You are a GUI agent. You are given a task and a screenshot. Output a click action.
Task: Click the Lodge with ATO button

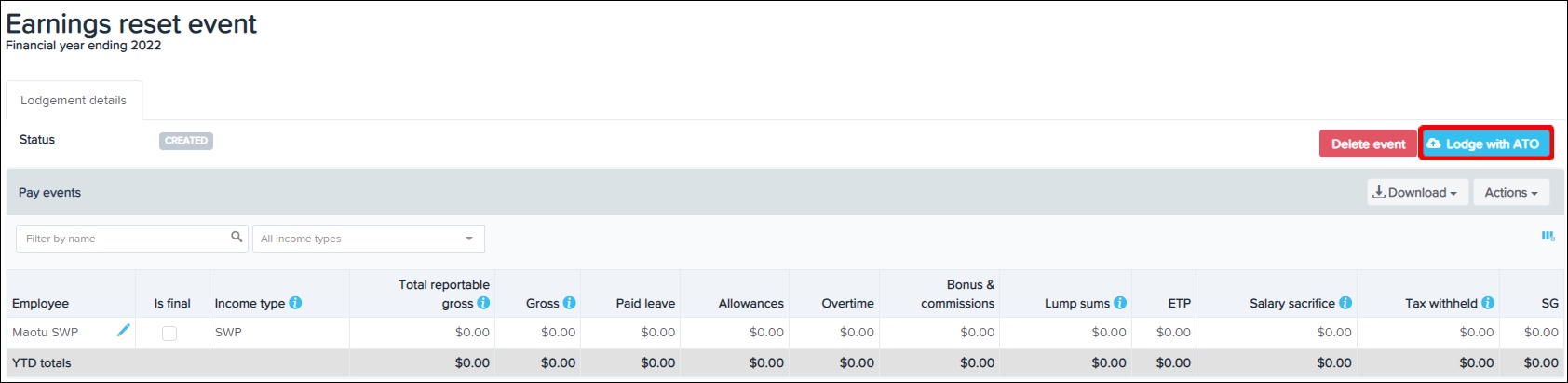1484,144
